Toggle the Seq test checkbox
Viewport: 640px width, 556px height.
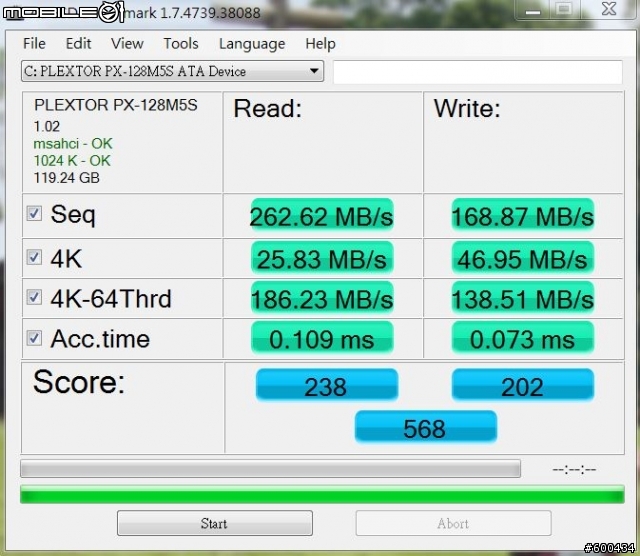pos(34,213)
